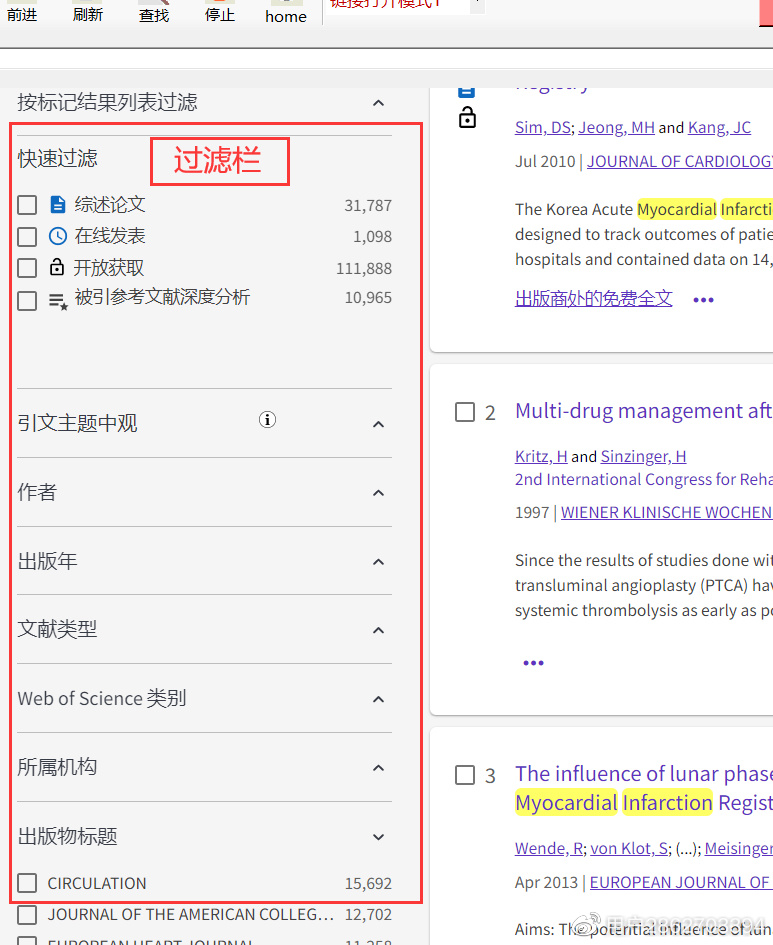
Task: Toggle the 出版物标题 section chevron
Action: click(x=378, y=837)
